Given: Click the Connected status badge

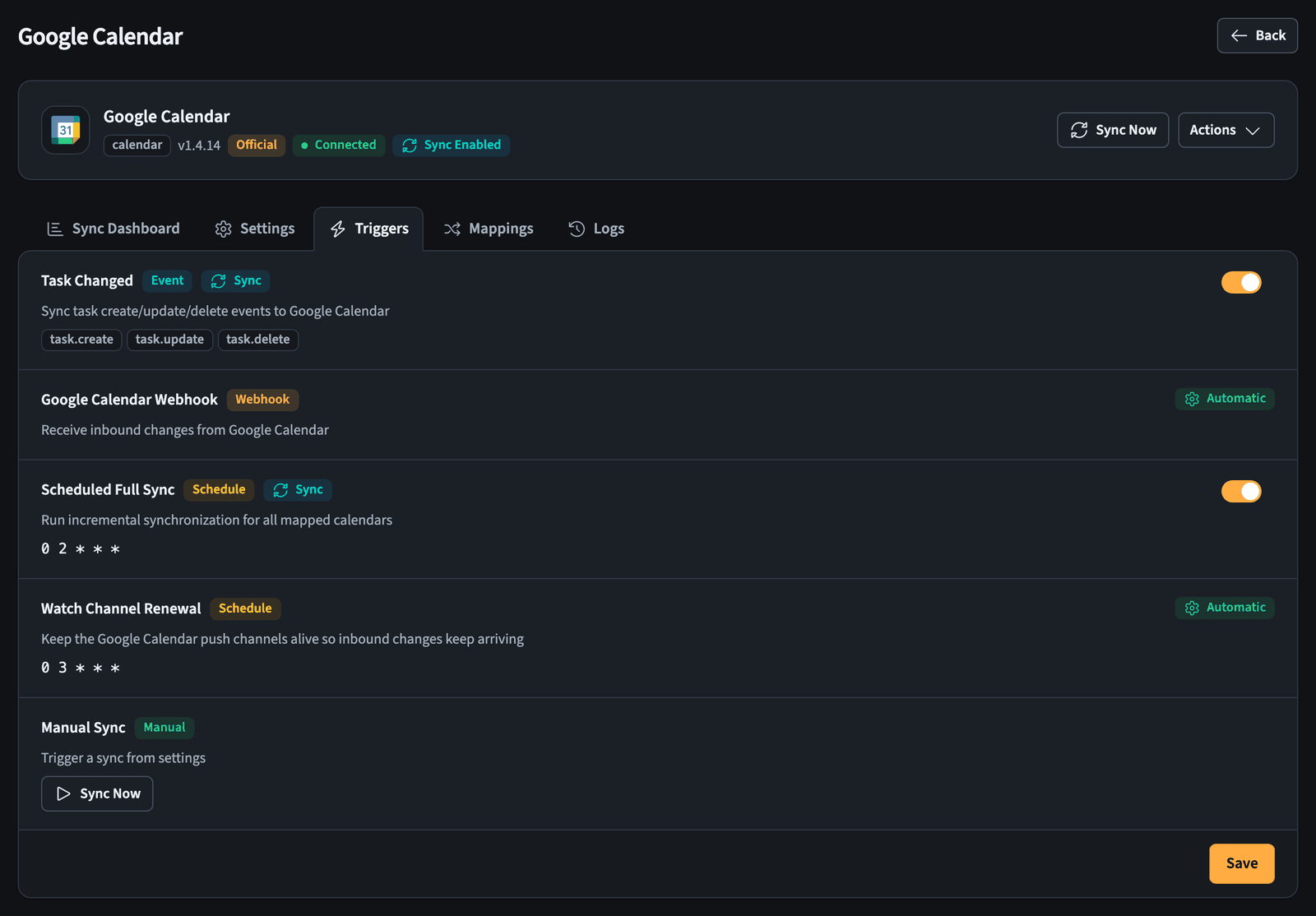Looking at the screenshot, I should coord(339,145).
